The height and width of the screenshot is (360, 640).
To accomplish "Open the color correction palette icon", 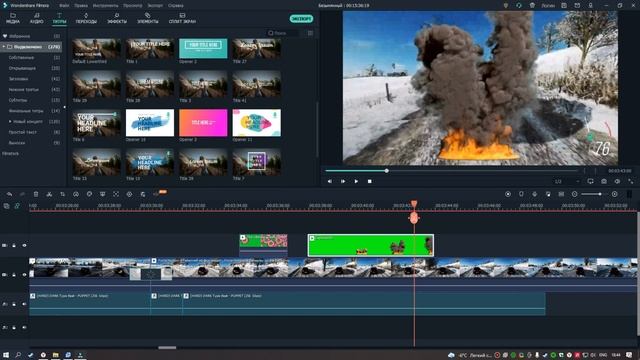I will tap(89, 194).
